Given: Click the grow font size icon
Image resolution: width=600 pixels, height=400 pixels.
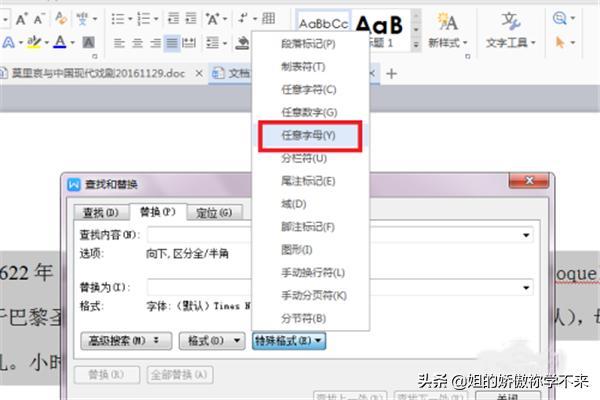Looking at the screenshot, I should [21, 18].
